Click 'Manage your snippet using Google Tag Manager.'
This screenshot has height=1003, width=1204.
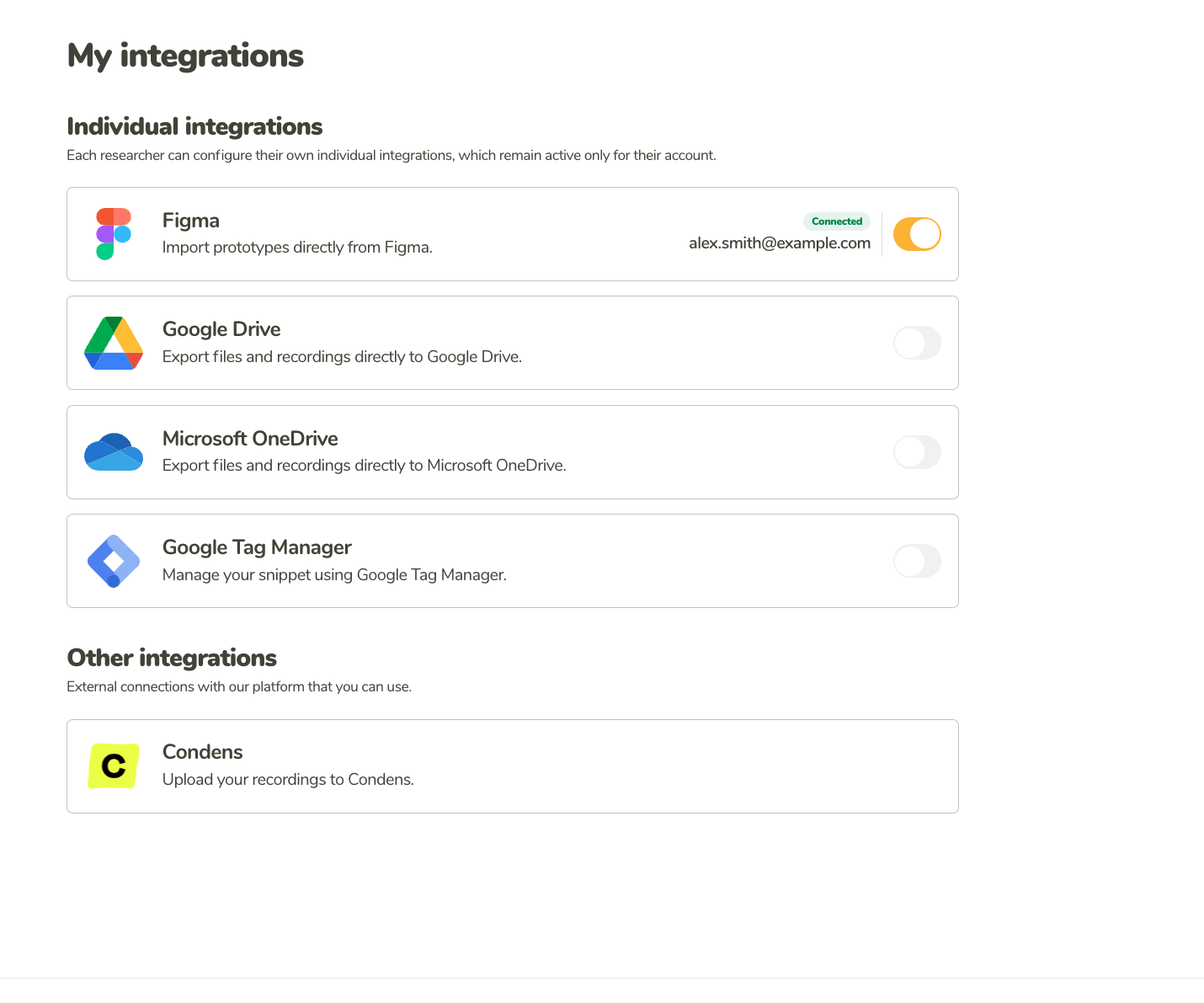point(334,575)
